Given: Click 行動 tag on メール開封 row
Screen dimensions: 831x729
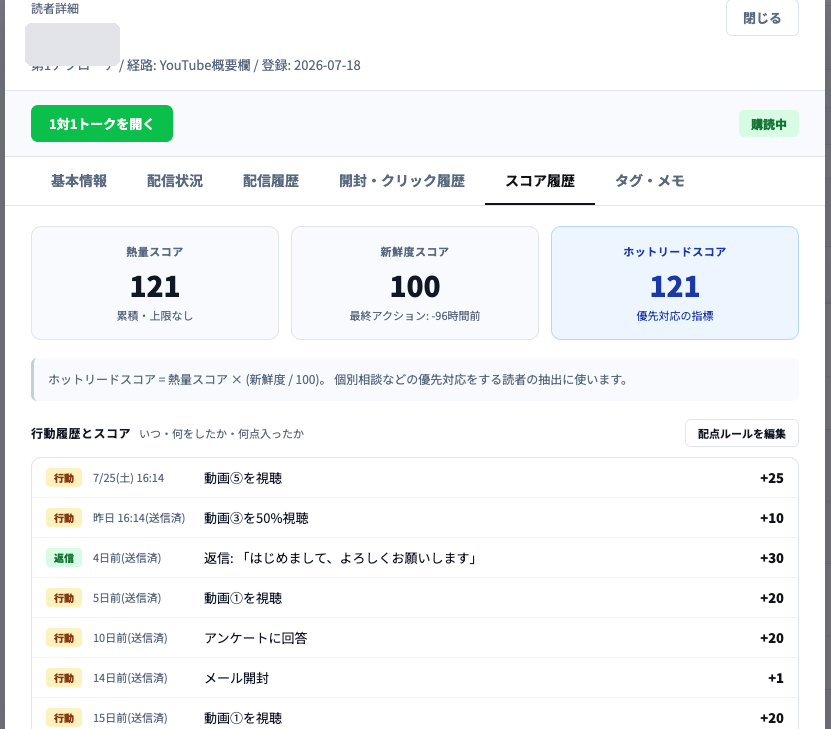Looking at the screenshot, I should [x=64, y=678].
